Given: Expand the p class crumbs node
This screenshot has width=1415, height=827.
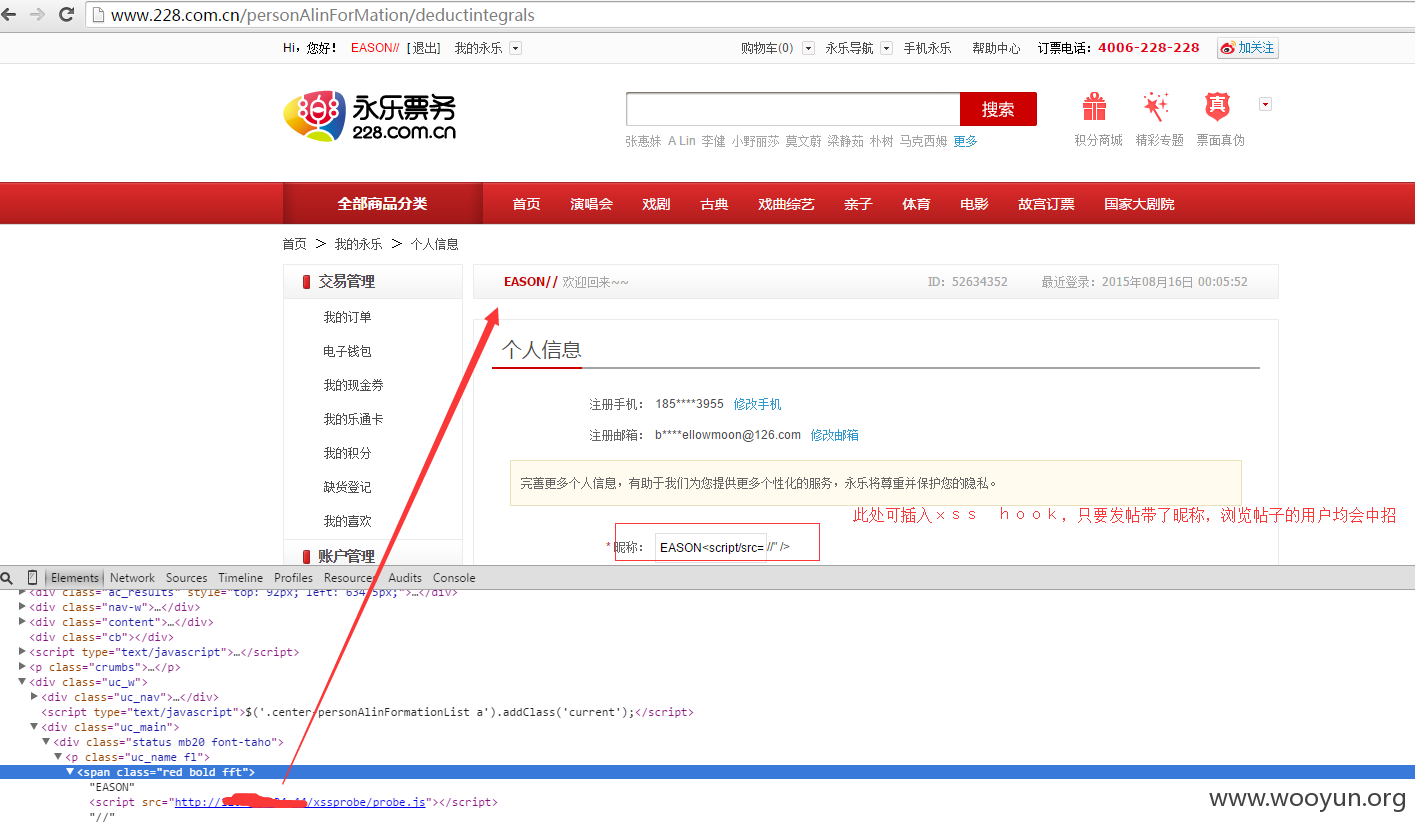Looking at the screenshot, I should click(22, 667).
